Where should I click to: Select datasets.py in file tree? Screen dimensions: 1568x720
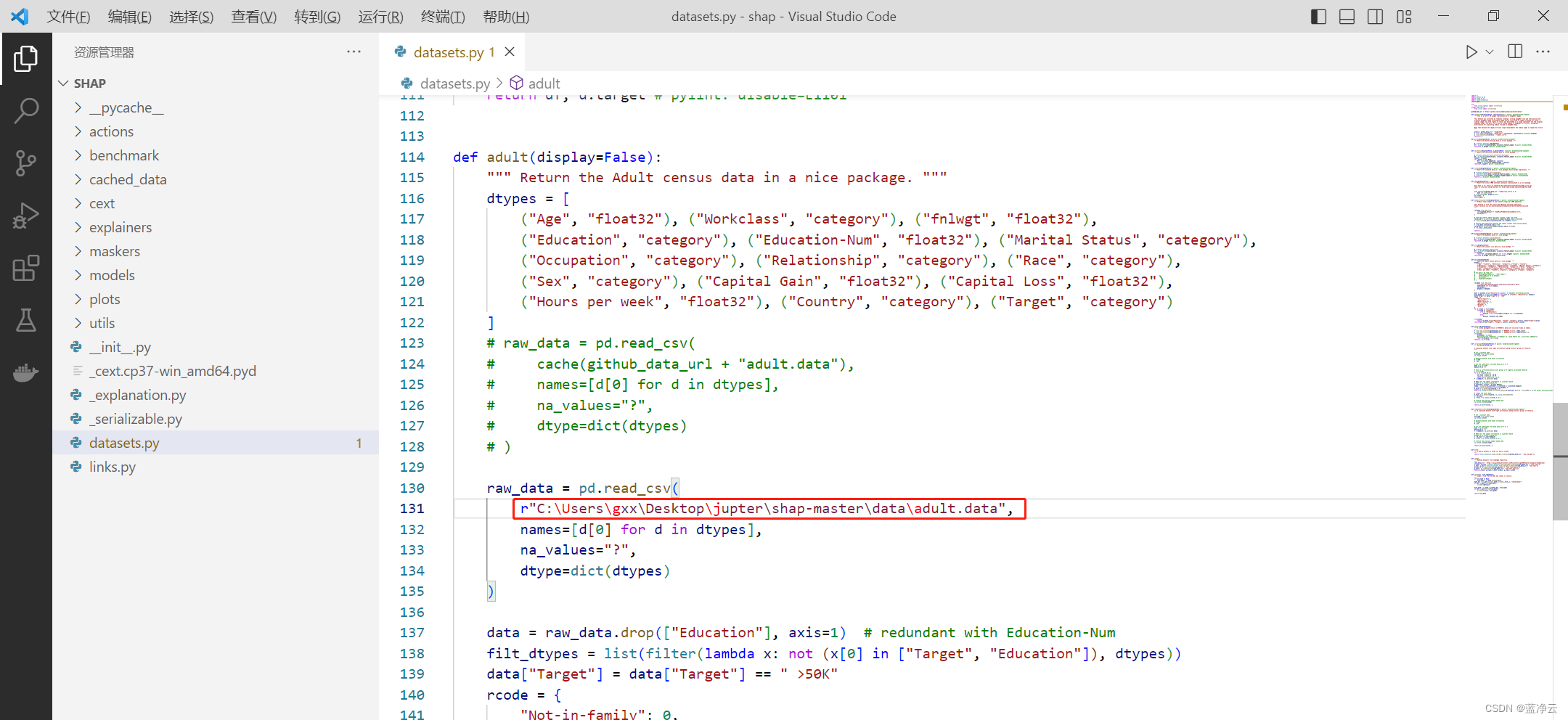coord(216,443)
